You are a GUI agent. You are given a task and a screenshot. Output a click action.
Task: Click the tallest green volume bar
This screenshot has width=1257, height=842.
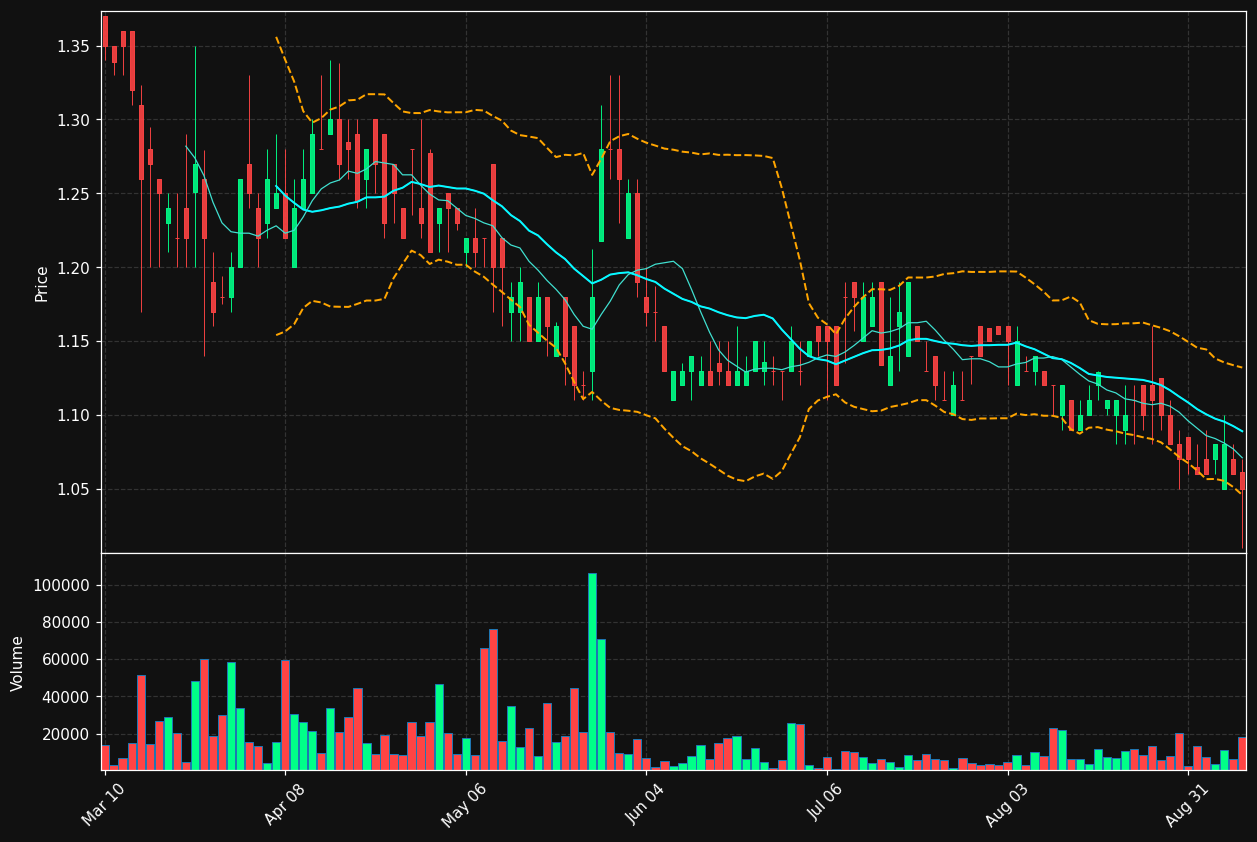(592, 672)
